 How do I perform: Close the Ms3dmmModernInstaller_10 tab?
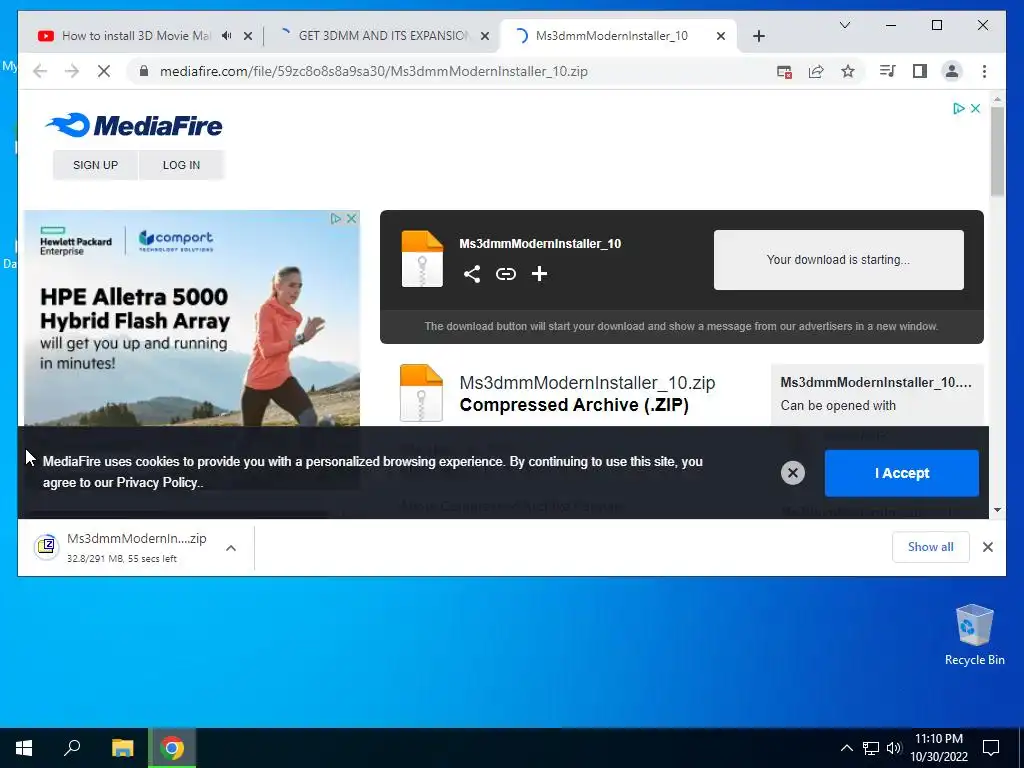pos(720,37)
